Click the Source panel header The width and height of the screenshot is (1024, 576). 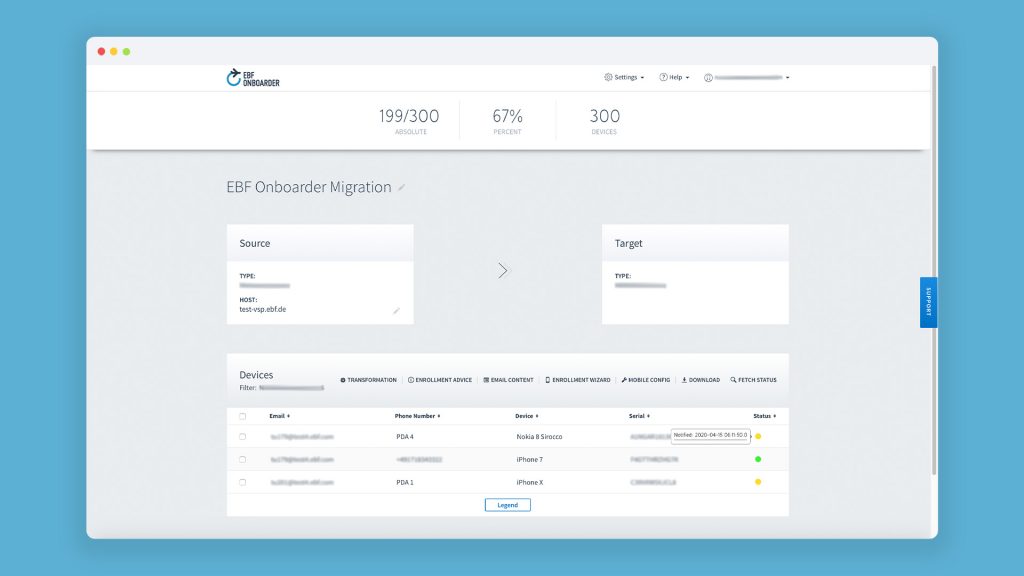point(320,243)
